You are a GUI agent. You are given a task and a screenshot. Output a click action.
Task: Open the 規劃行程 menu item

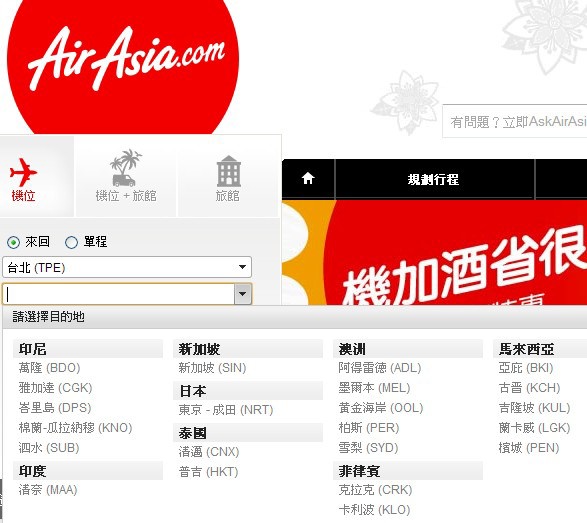tap(433, 179)
